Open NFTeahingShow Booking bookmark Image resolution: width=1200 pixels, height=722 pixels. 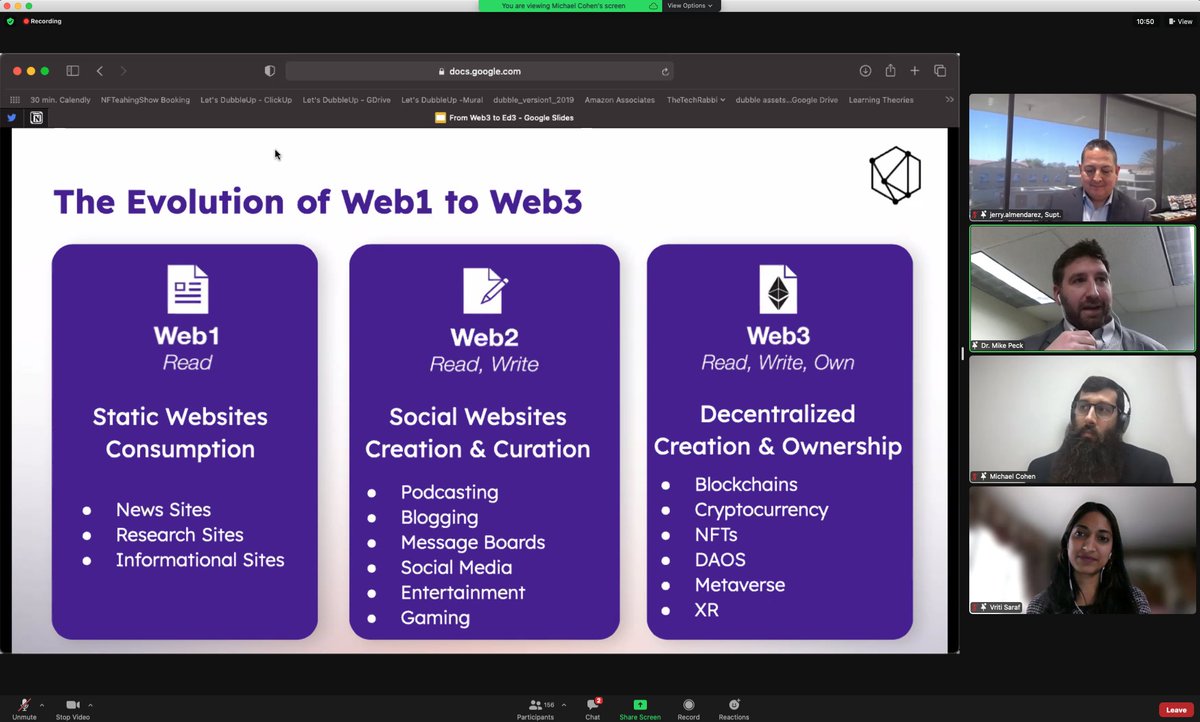click(145, 100)
